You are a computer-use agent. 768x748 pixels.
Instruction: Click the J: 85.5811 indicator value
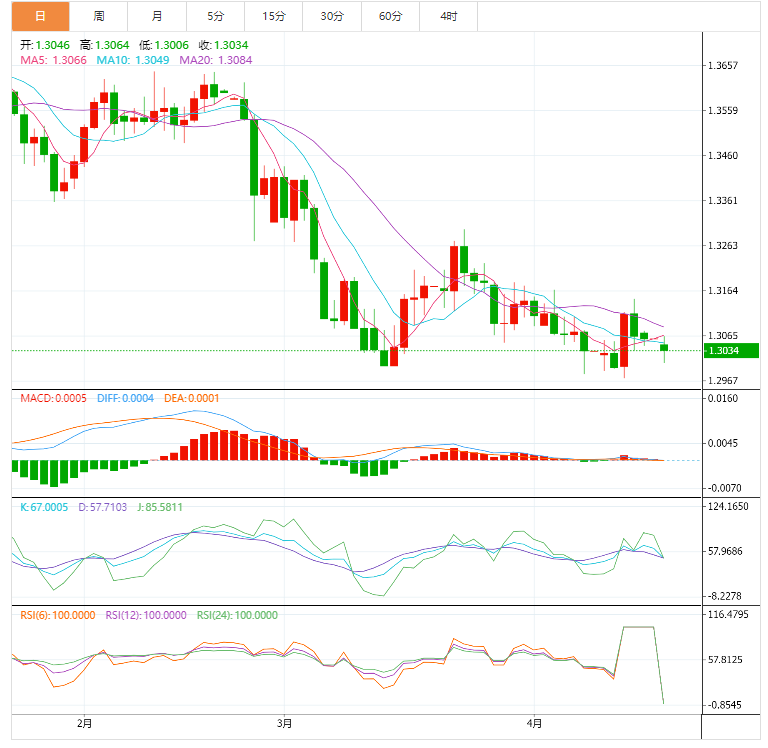click(160, 507)
